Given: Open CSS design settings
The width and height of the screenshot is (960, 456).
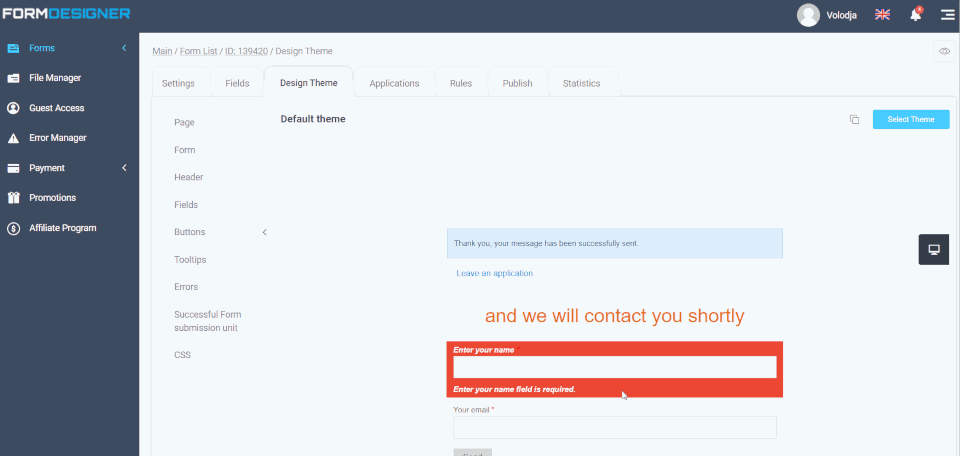Looking at the screenshot, I should (182, 355).
